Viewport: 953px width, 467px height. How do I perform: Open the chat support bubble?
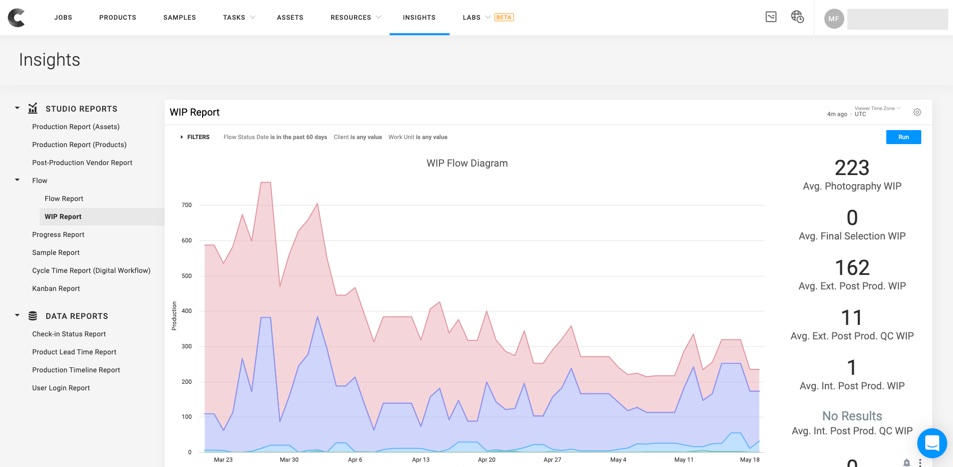tap(931, 442)
